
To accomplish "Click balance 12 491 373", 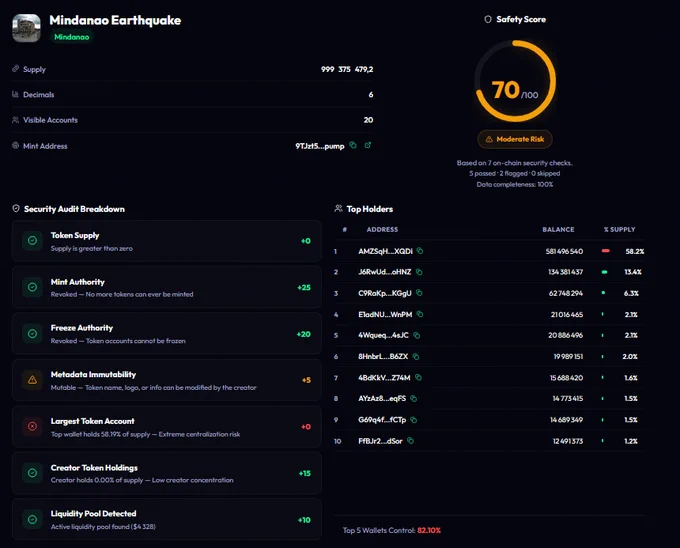I will pos(568,441).
